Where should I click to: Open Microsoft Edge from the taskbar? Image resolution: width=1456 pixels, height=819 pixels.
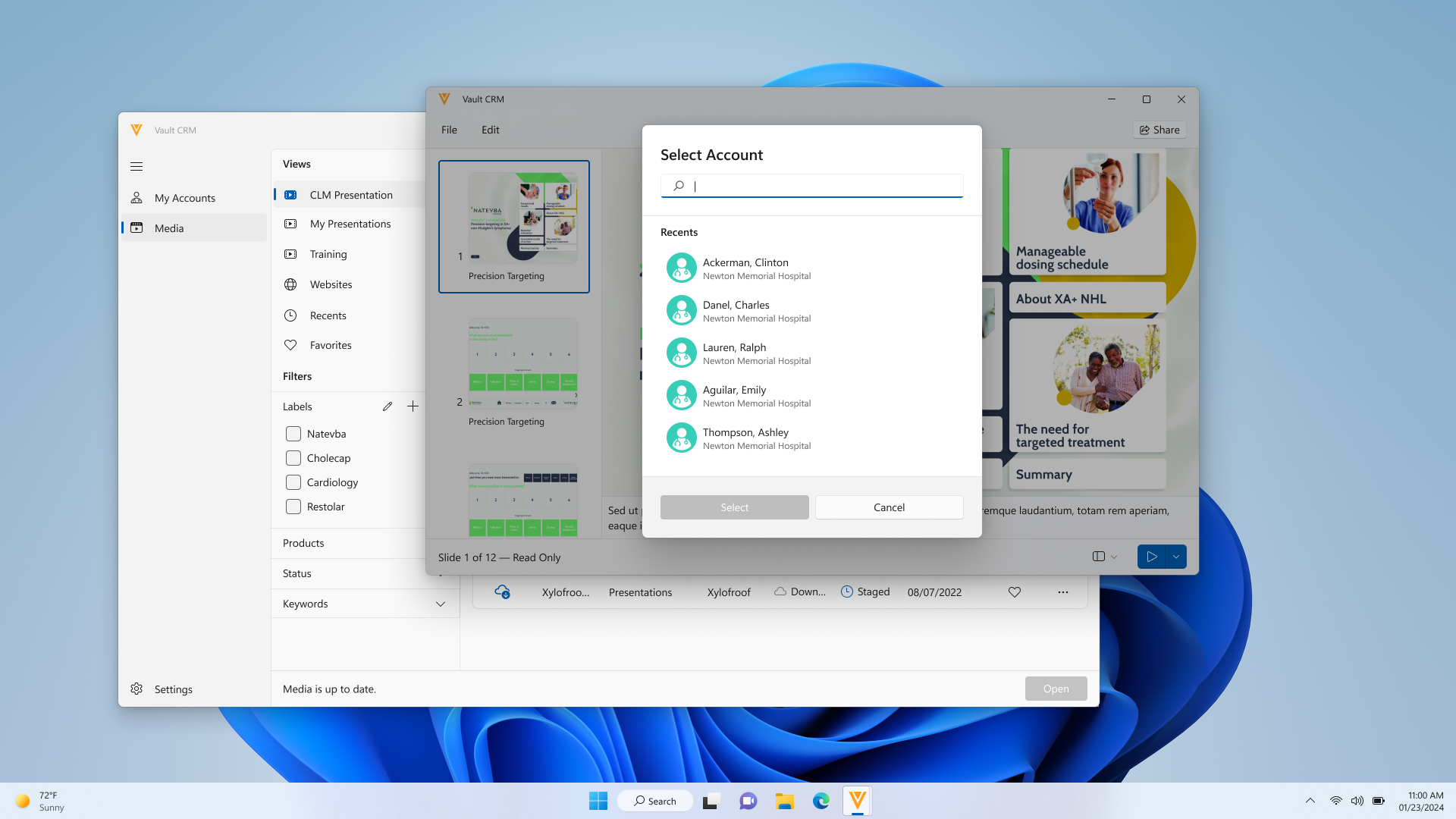tap(821, 801)
